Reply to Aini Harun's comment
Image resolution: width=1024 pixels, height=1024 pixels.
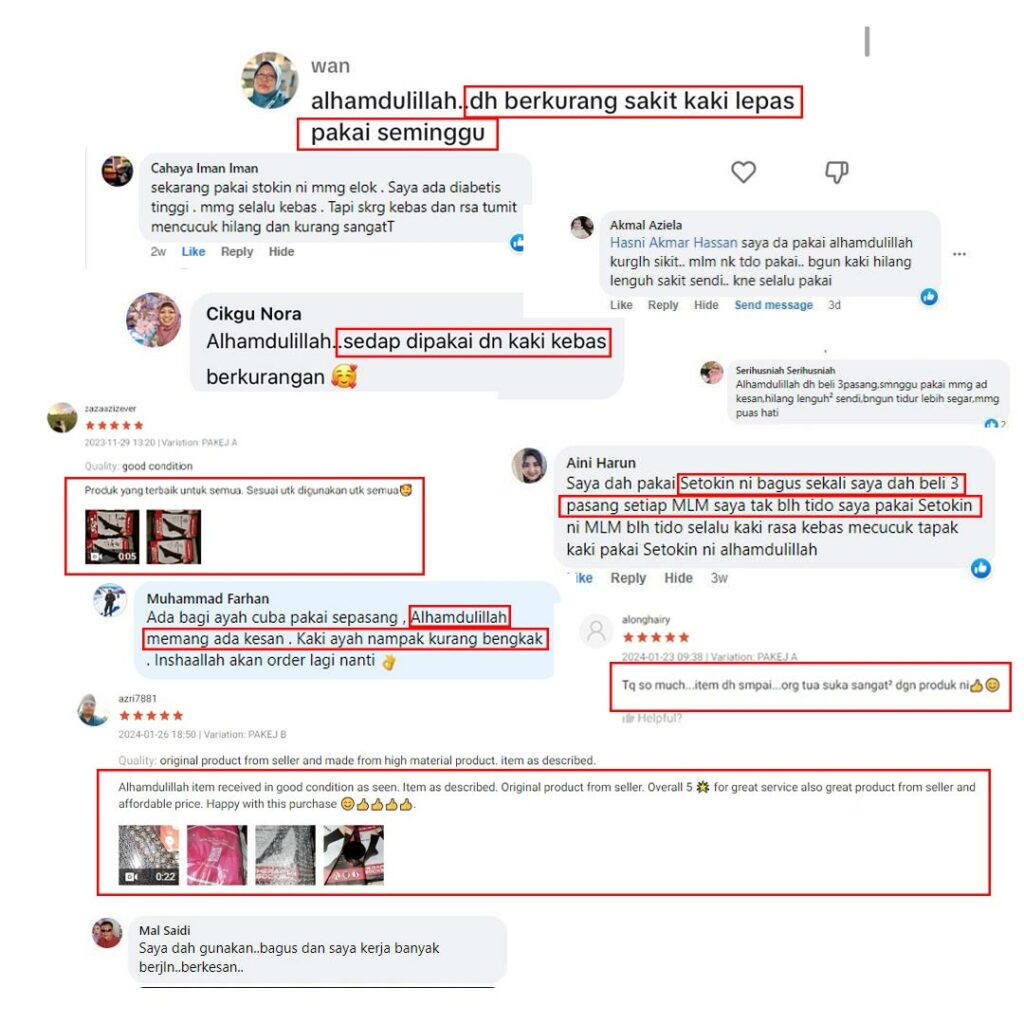[x=628, y=578]
